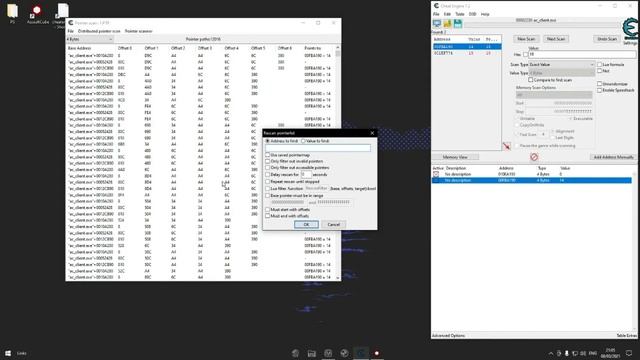Toggle Base pointer must be in range

point(268,196)
